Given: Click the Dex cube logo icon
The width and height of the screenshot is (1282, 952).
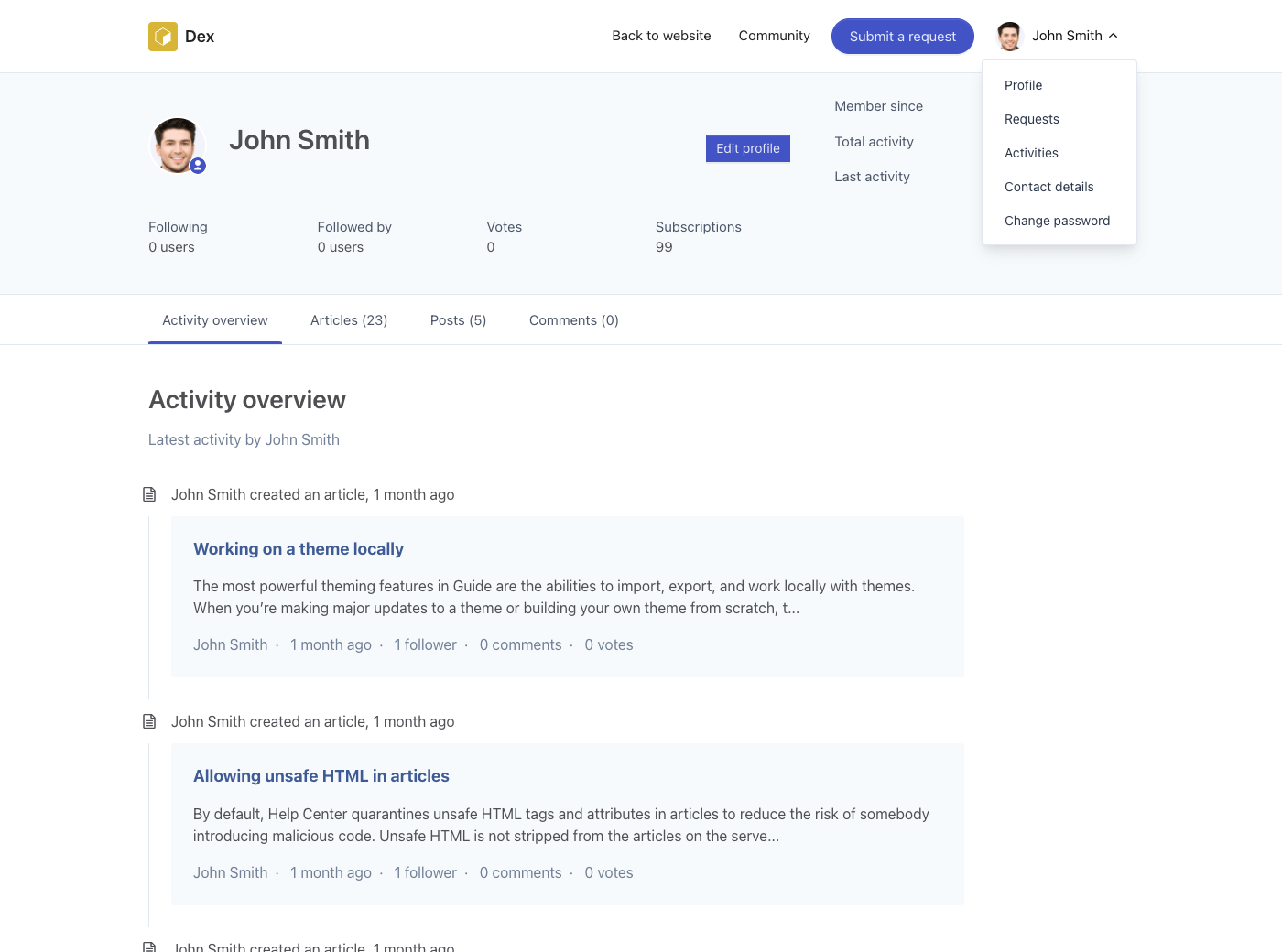Looking at the screenshot, I should click(163, 37).
